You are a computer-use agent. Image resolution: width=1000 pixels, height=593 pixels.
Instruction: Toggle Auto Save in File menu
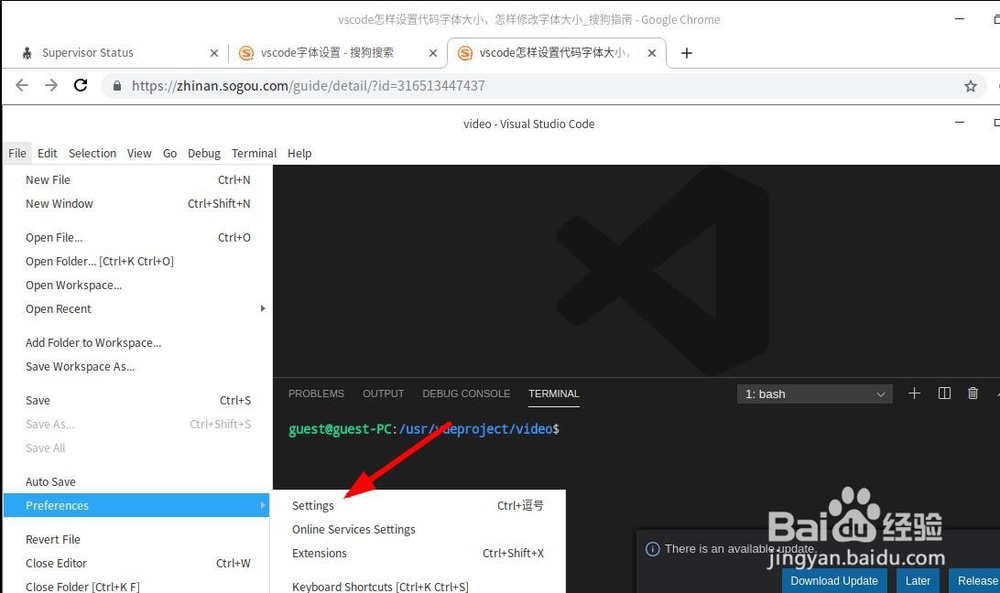pos(138,481)
